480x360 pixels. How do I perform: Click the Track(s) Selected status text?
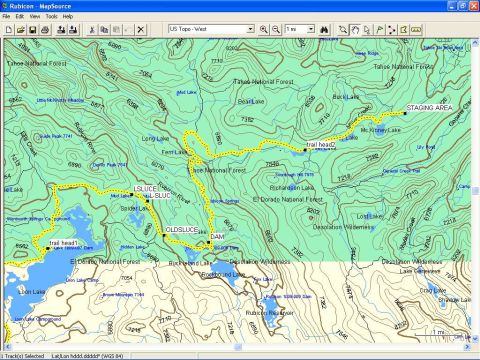(x=23, y=356)
